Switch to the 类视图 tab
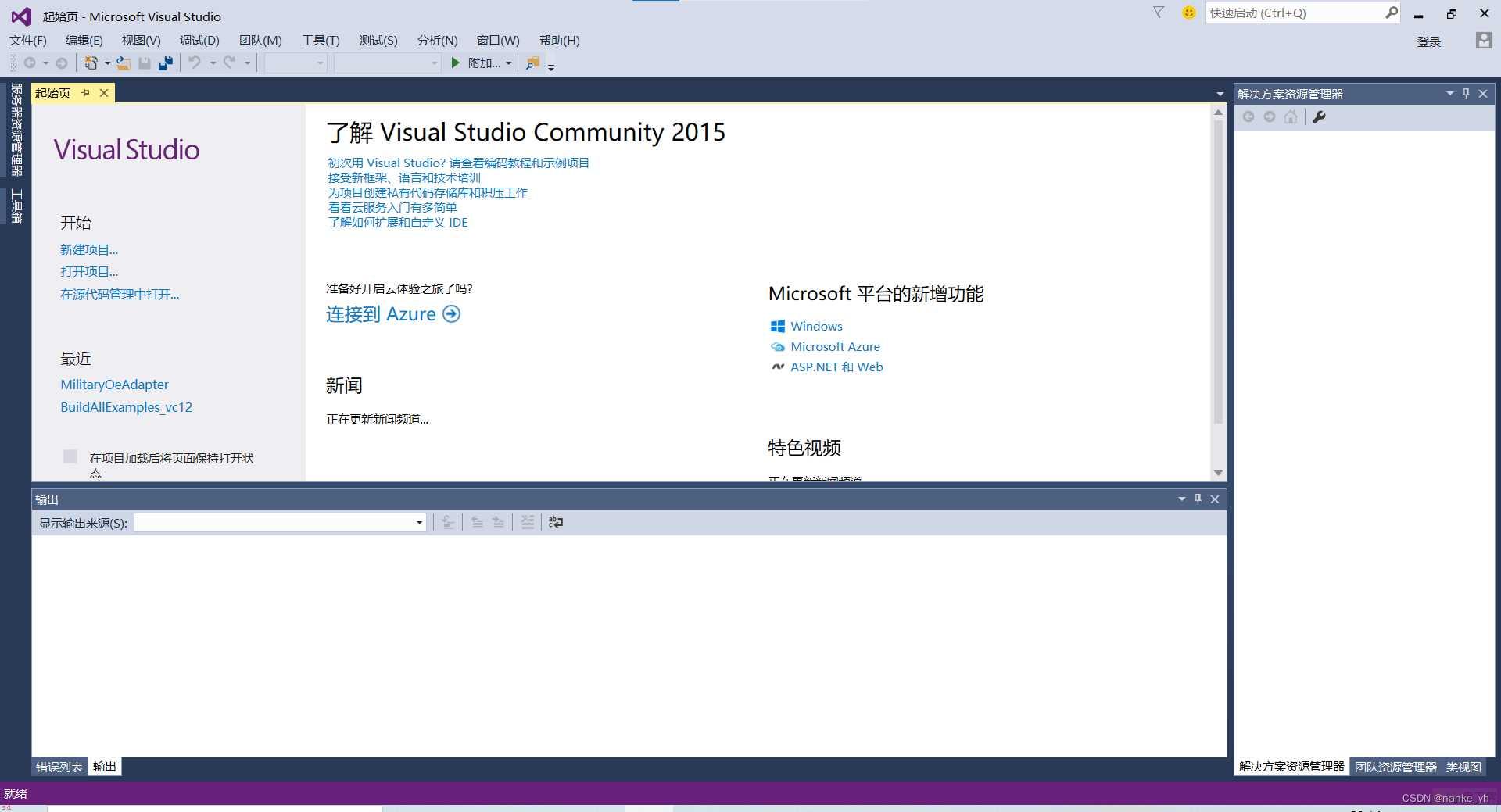Viewport: 1501px width, 812px height. click(x=1463, y=767)
